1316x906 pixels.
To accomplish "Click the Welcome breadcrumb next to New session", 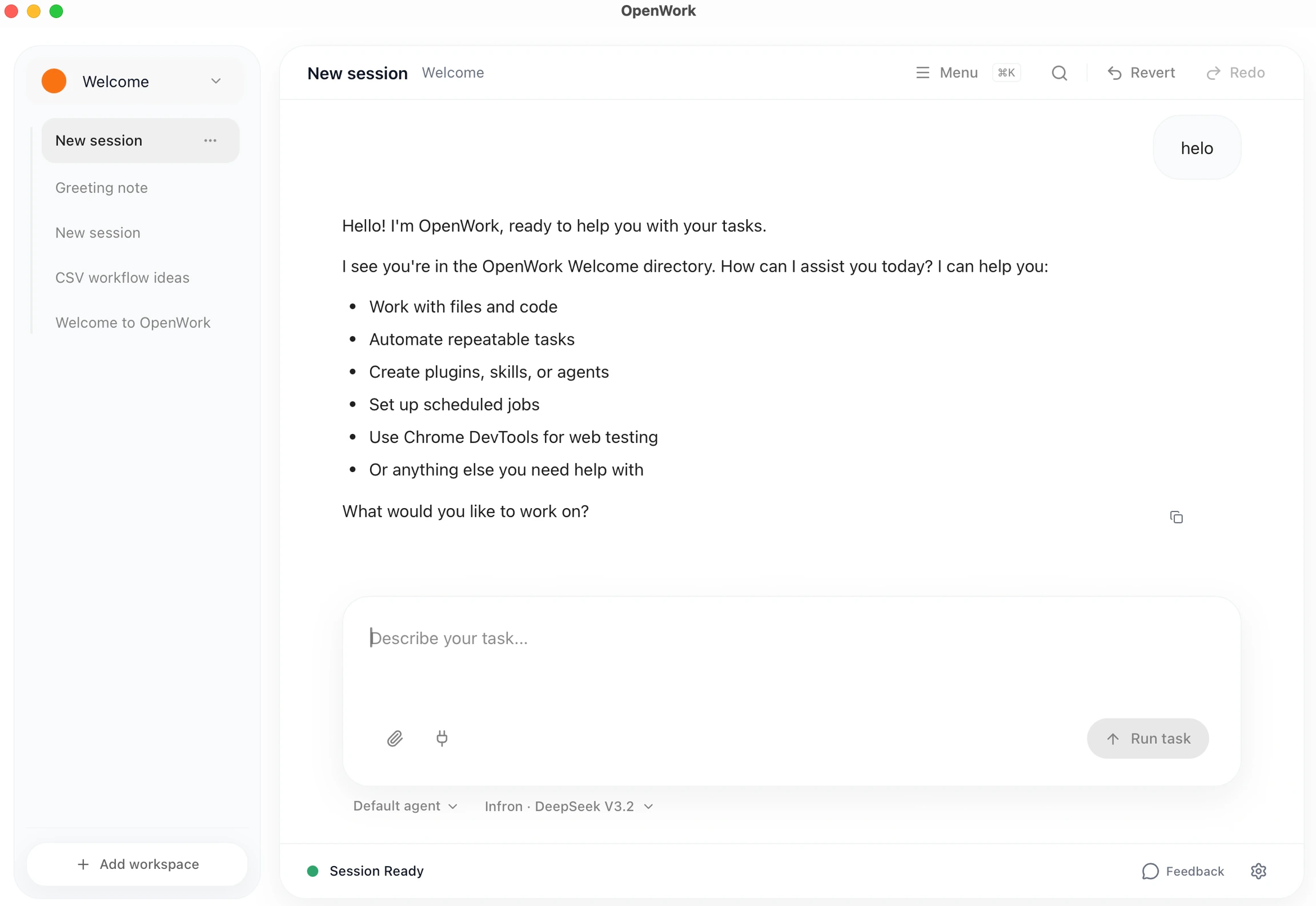I will pos(452,73).
